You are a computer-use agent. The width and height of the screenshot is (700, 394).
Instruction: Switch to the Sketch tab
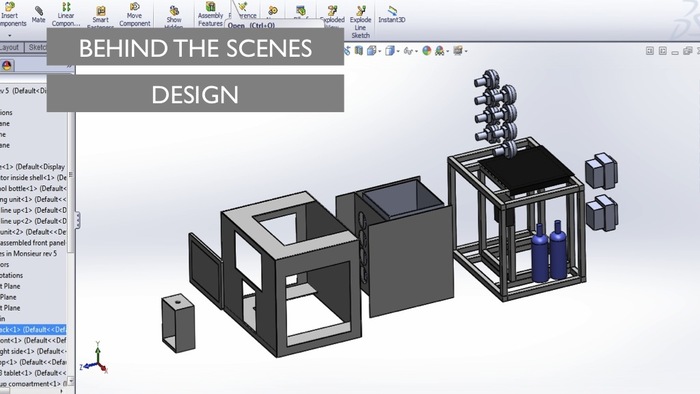click(x=37, y=47)
